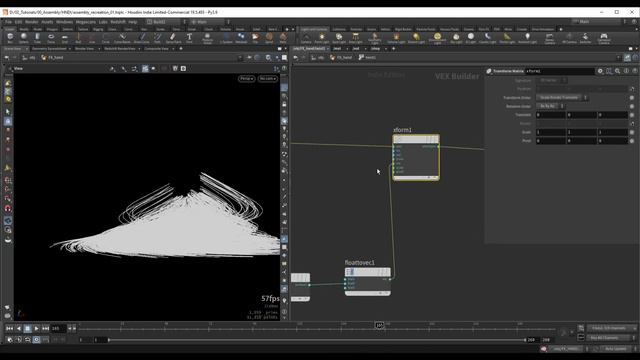Add a Caustic Light from the shelf

tap(487, 38)
